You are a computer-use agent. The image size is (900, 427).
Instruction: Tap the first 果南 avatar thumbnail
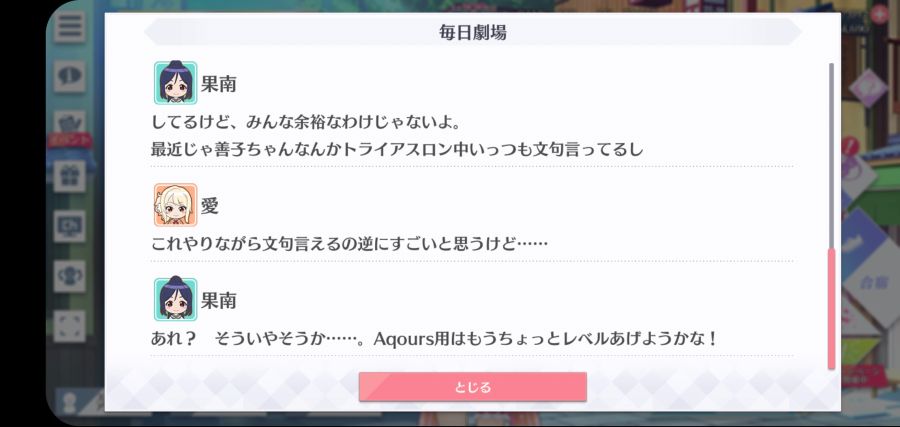(x=175, y=83)
